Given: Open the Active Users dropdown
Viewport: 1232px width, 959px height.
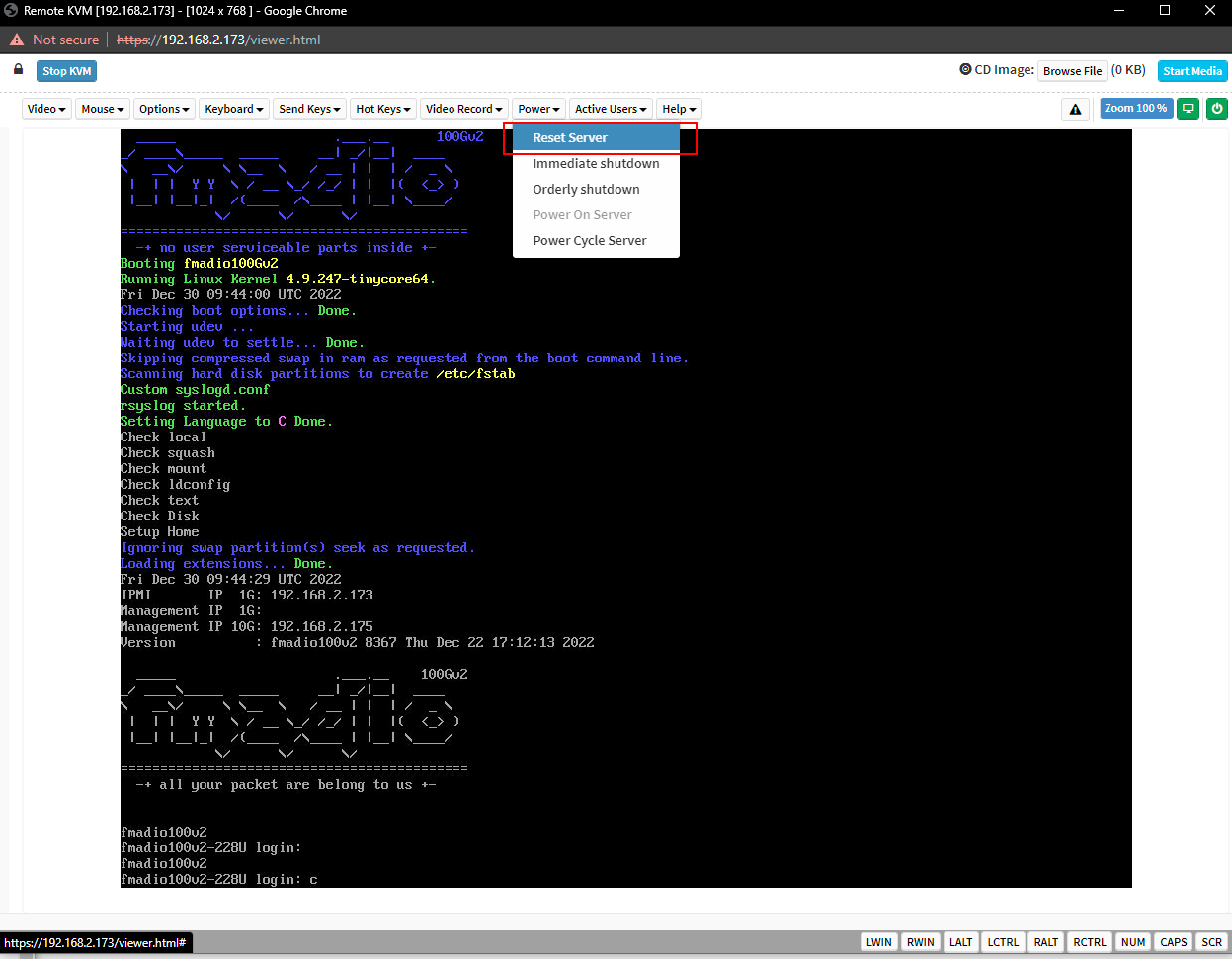Looking at the screenshot, I should click(611, 109).
